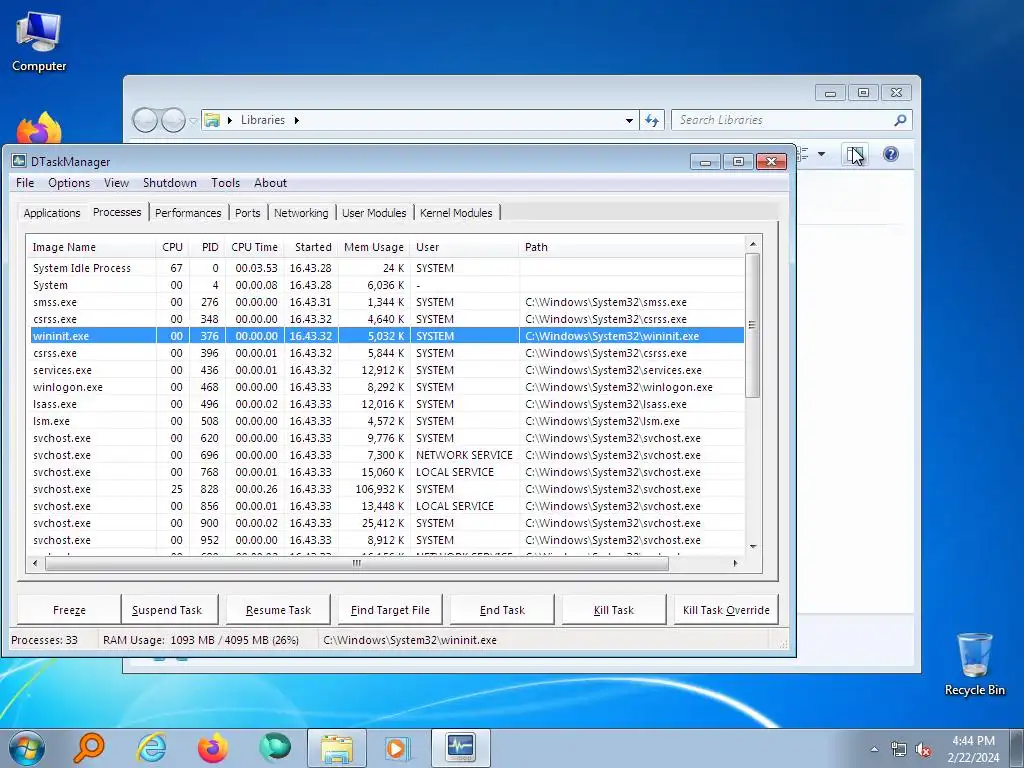Sort by the Image Name column header
Screen dimensions: 1024x768
(x=91, y=247)
